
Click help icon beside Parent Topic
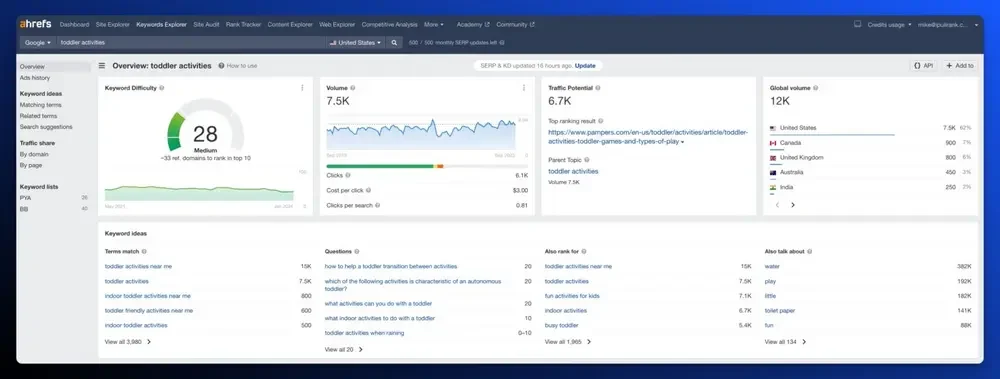[x=587, y=160]
